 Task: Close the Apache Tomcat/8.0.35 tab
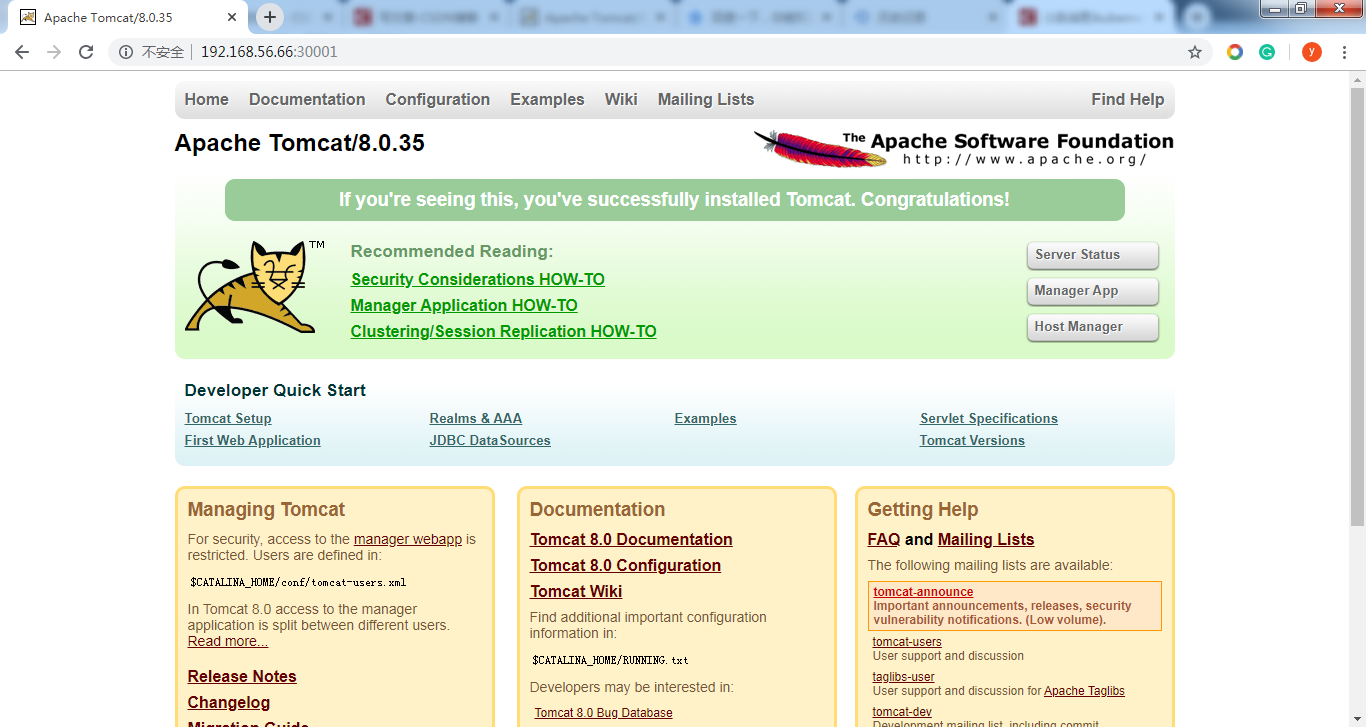tap(232, 18)
